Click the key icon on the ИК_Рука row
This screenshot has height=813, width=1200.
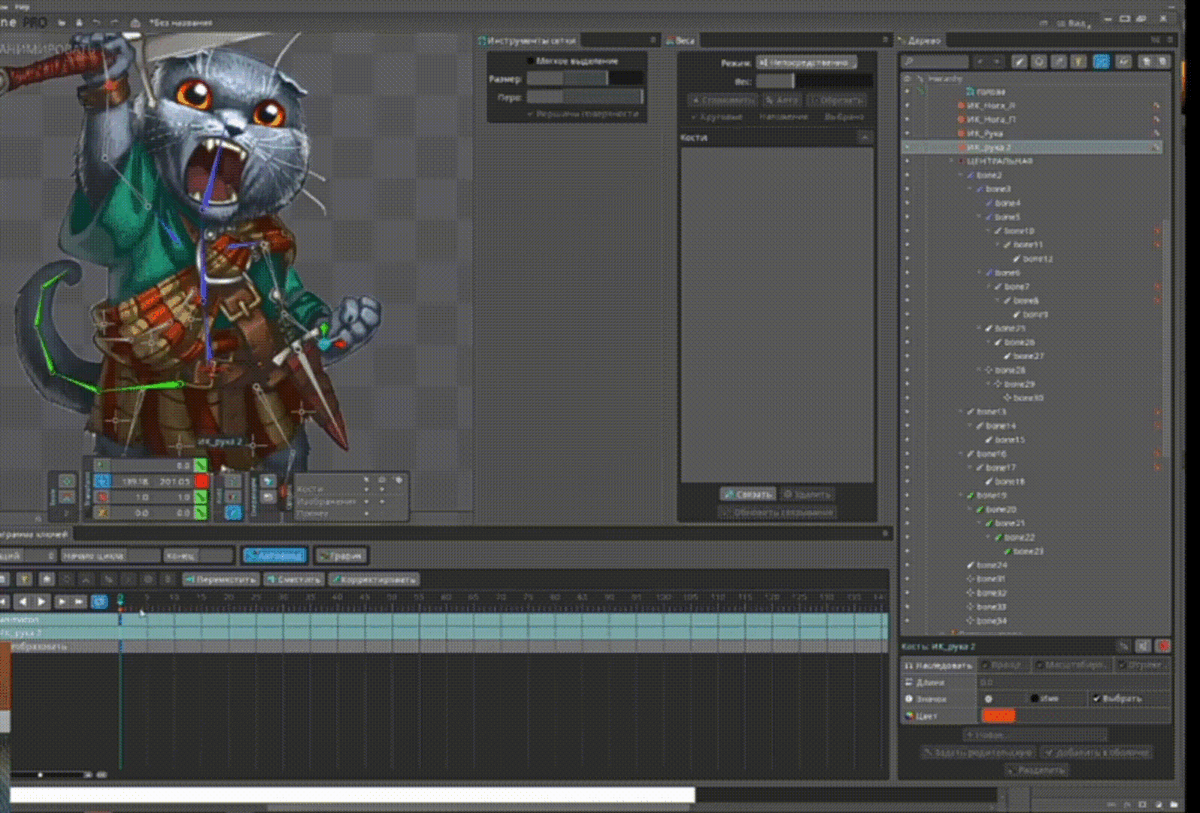1157,133
